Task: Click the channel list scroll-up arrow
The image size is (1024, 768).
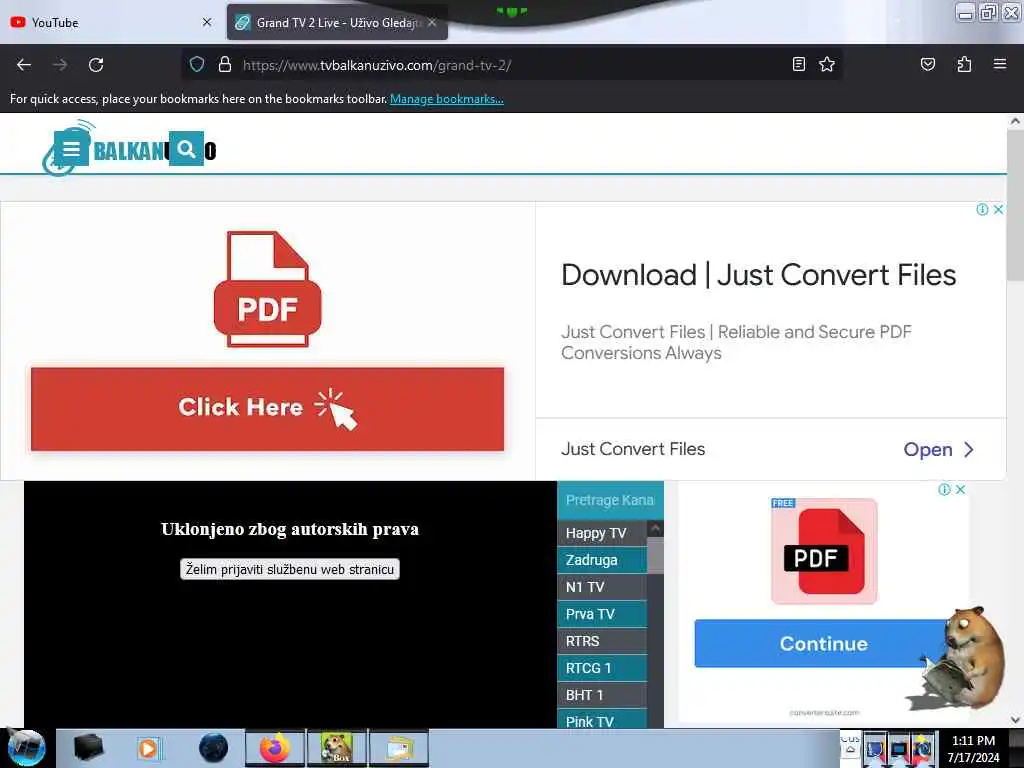Action: (655, 528)
